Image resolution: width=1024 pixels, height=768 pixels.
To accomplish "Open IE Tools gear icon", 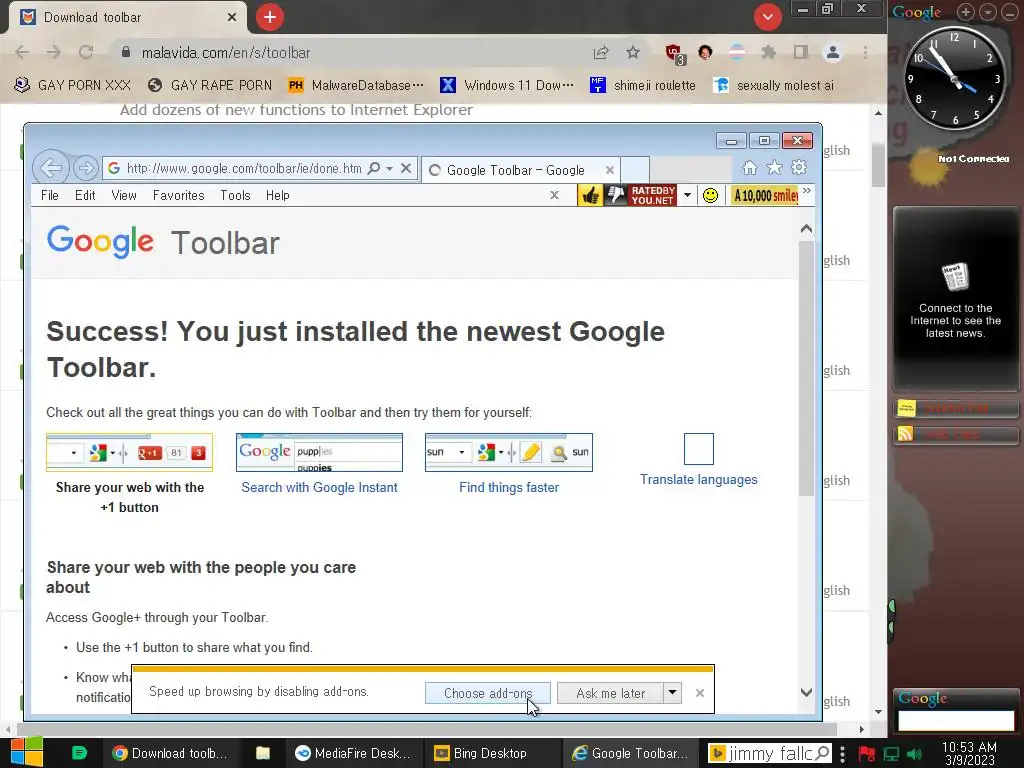I will point(799,168).
